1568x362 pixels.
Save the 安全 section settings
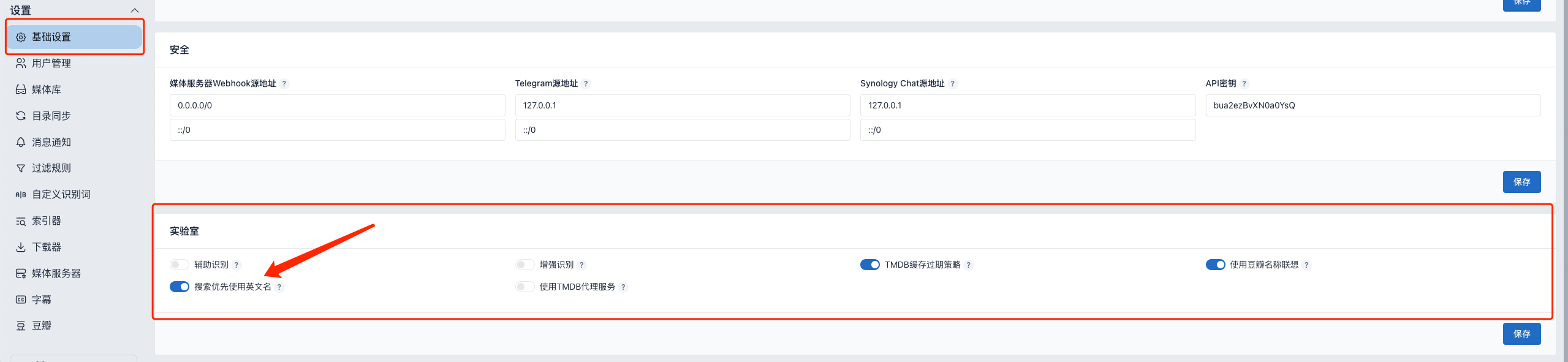click(x=1521, y=182)
